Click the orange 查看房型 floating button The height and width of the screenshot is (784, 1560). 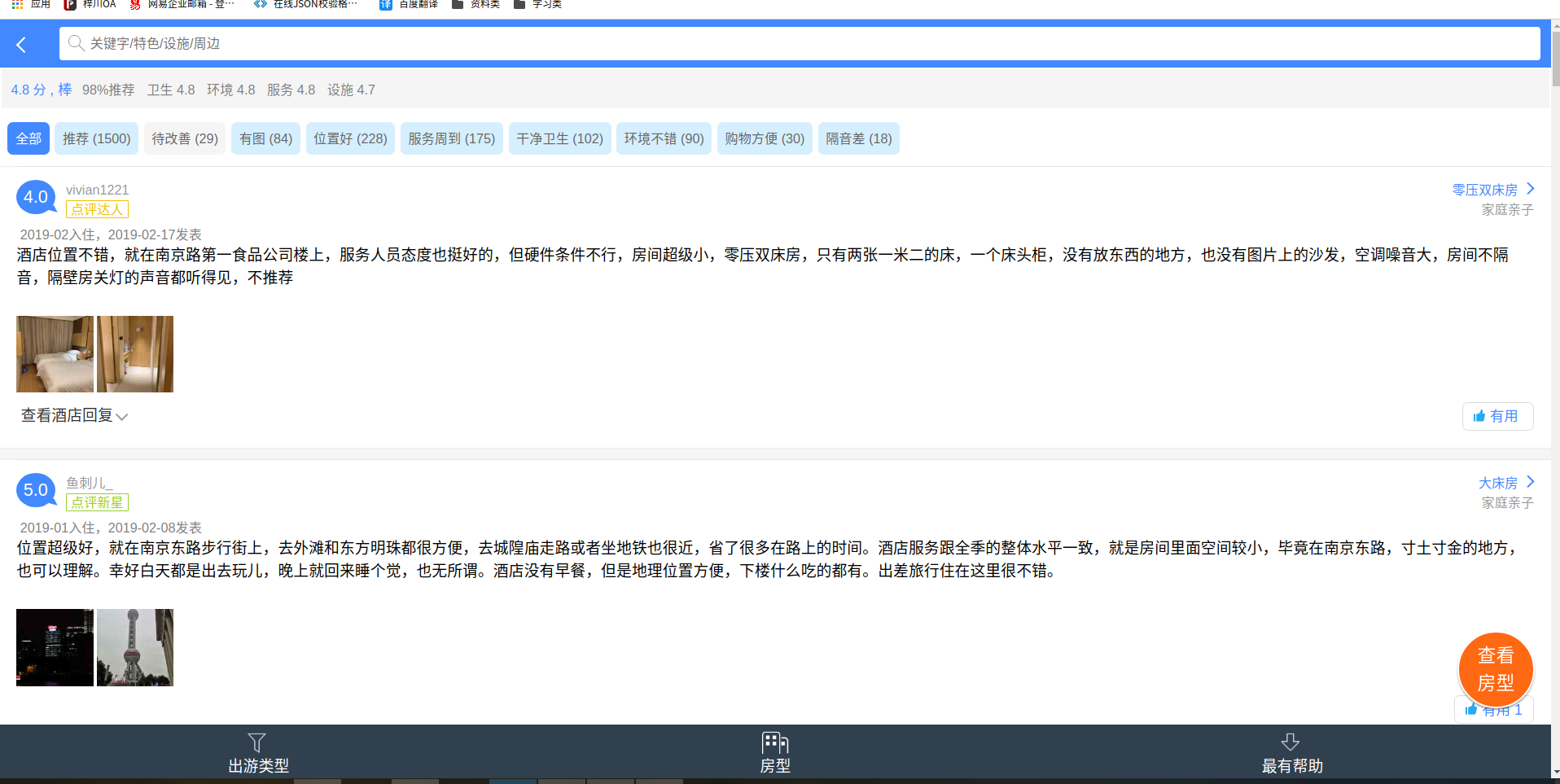pyautogui.click(x=1496, y=669)
